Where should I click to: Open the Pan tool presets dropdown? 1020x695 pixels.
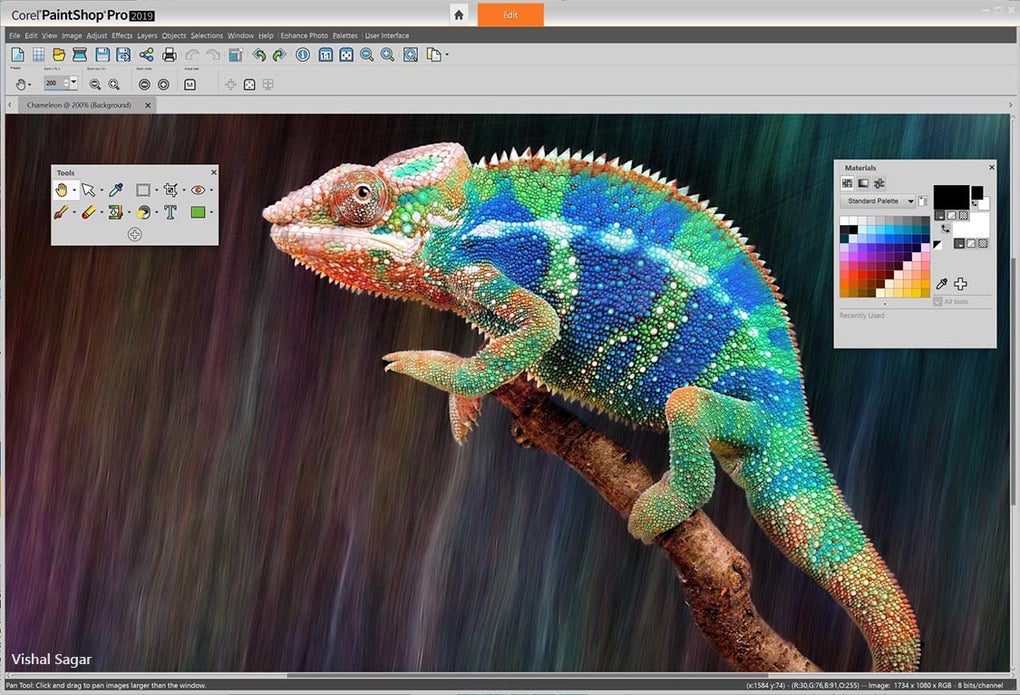(29, 83)
